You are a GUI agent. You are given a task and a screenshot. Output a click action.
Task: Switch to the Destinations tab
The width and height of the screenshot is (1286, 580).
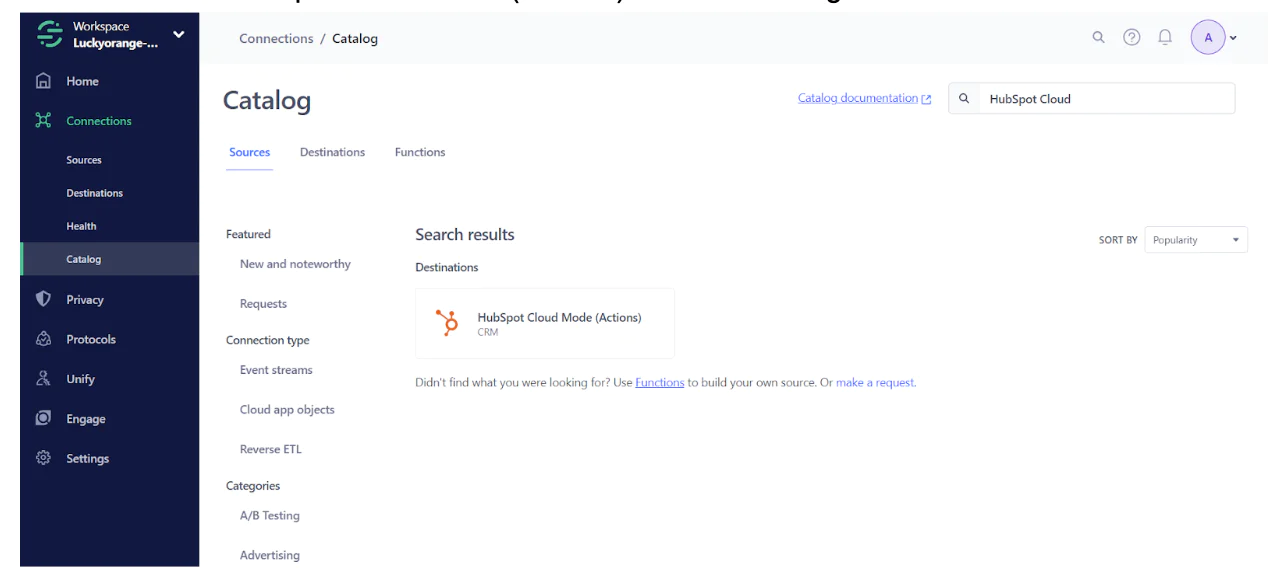(x=332, y=152)
